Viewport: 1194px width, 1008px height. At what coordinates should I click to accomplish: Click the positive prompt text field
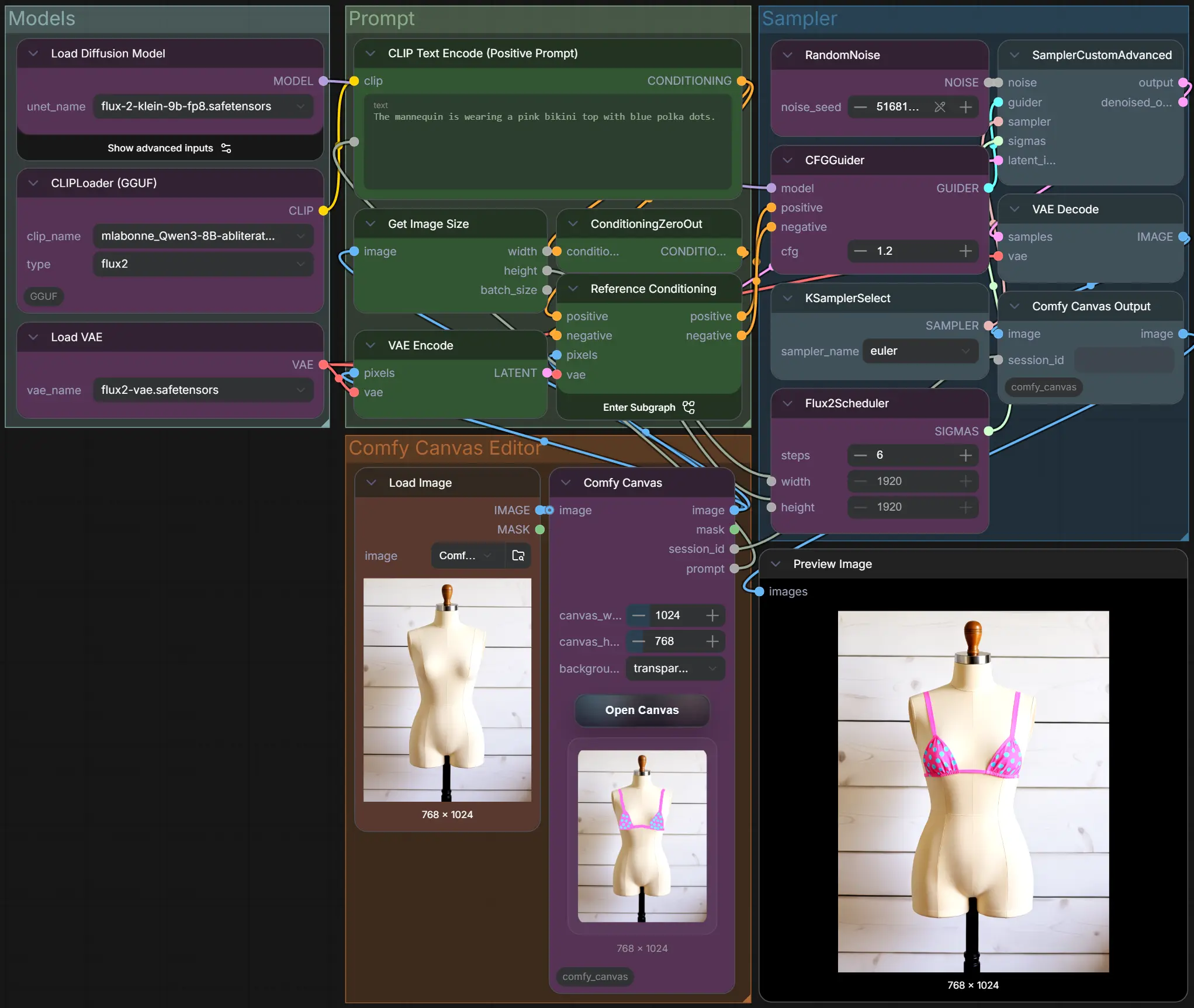[x=548, y=142]
